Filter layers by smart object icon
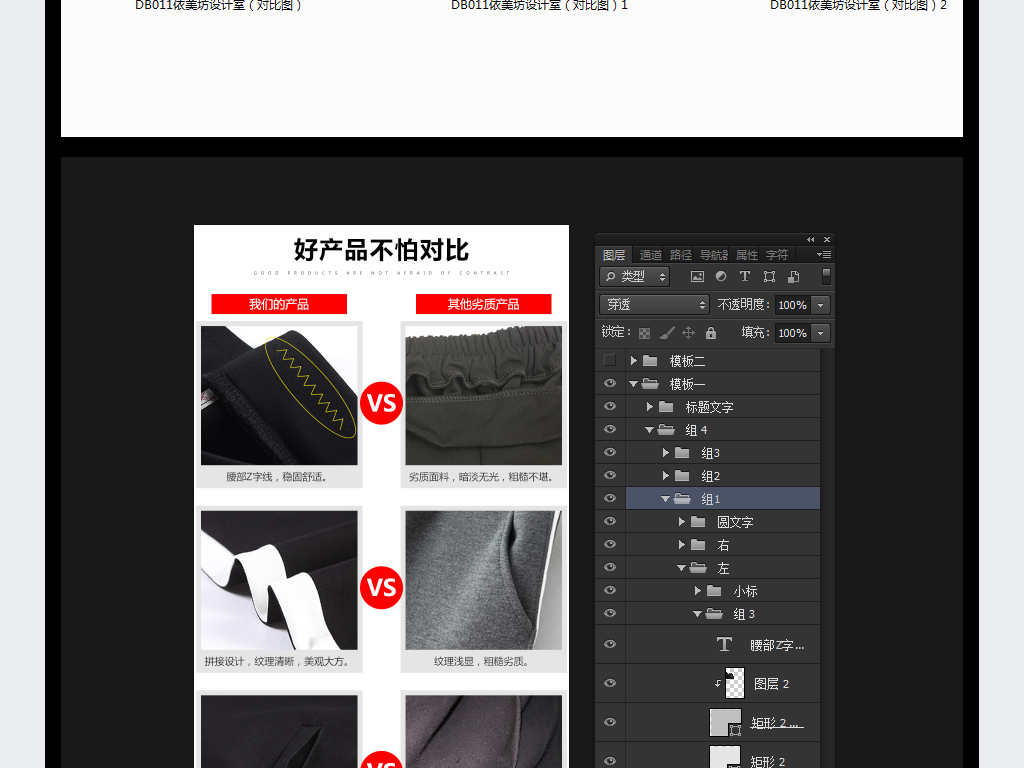1024x768 pixels. [793, 277]
